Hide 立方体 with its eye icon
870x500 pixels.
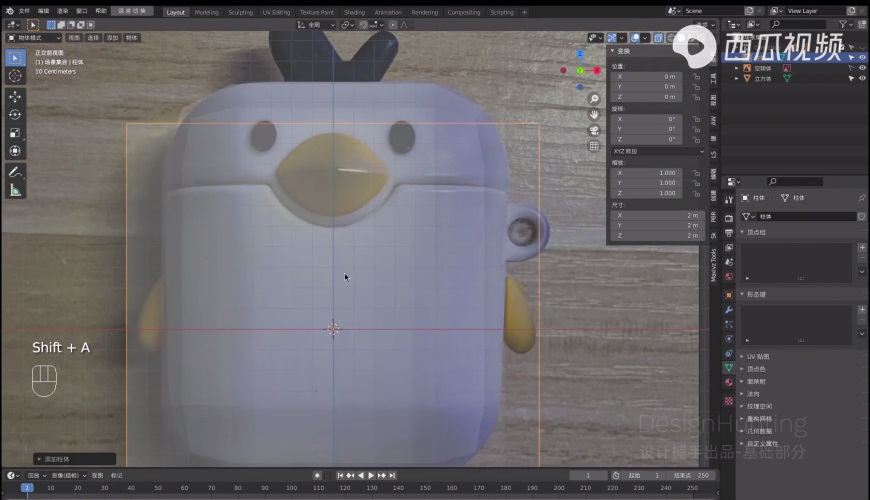(x=862, y=78)
